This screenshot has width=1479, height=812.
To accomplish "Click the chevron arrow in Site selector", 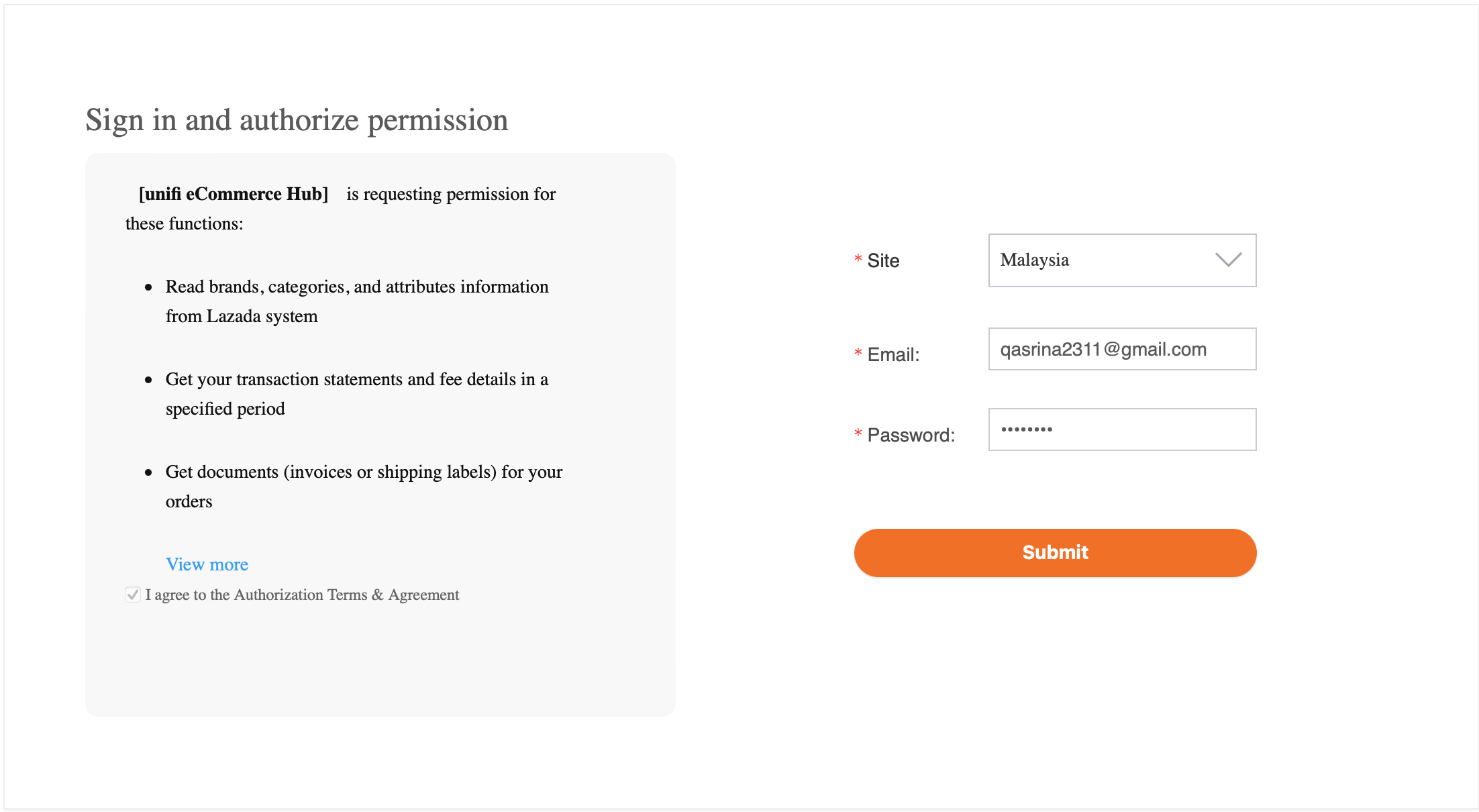I will (1228, 260).
